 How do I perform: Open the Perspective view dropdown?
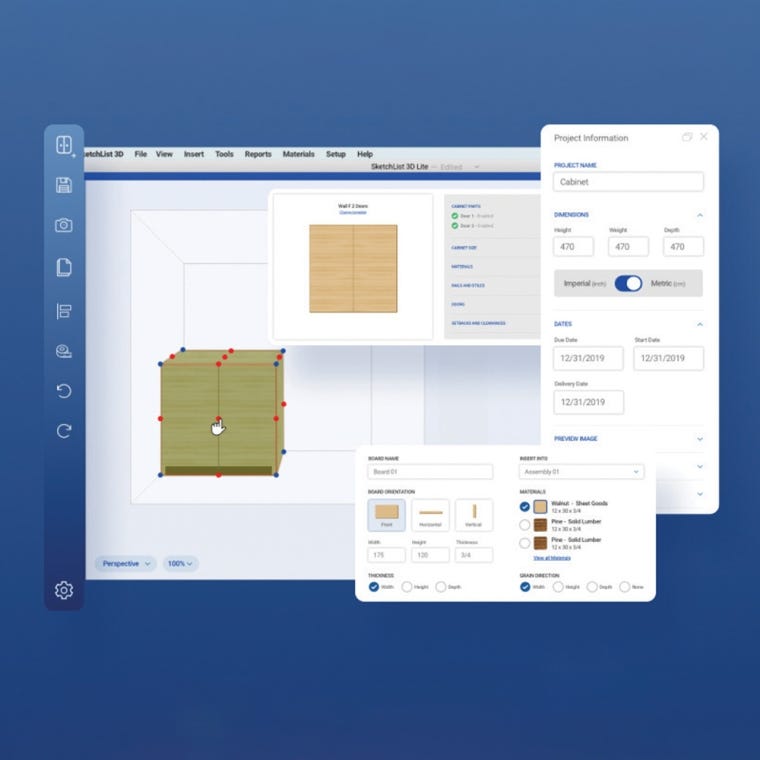click(126, 563)
